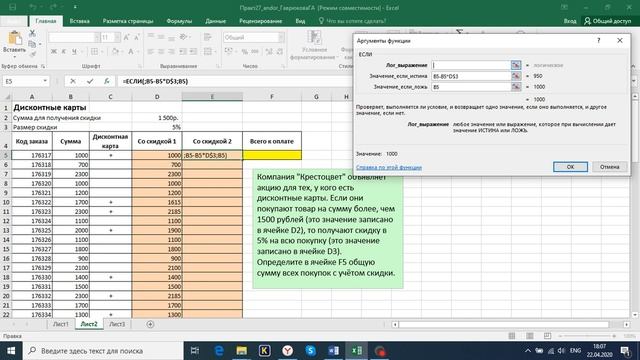This screenshot has width=640, height=360.
Task: Click the Skype icon in the taskbar
Action: (310, 351)
